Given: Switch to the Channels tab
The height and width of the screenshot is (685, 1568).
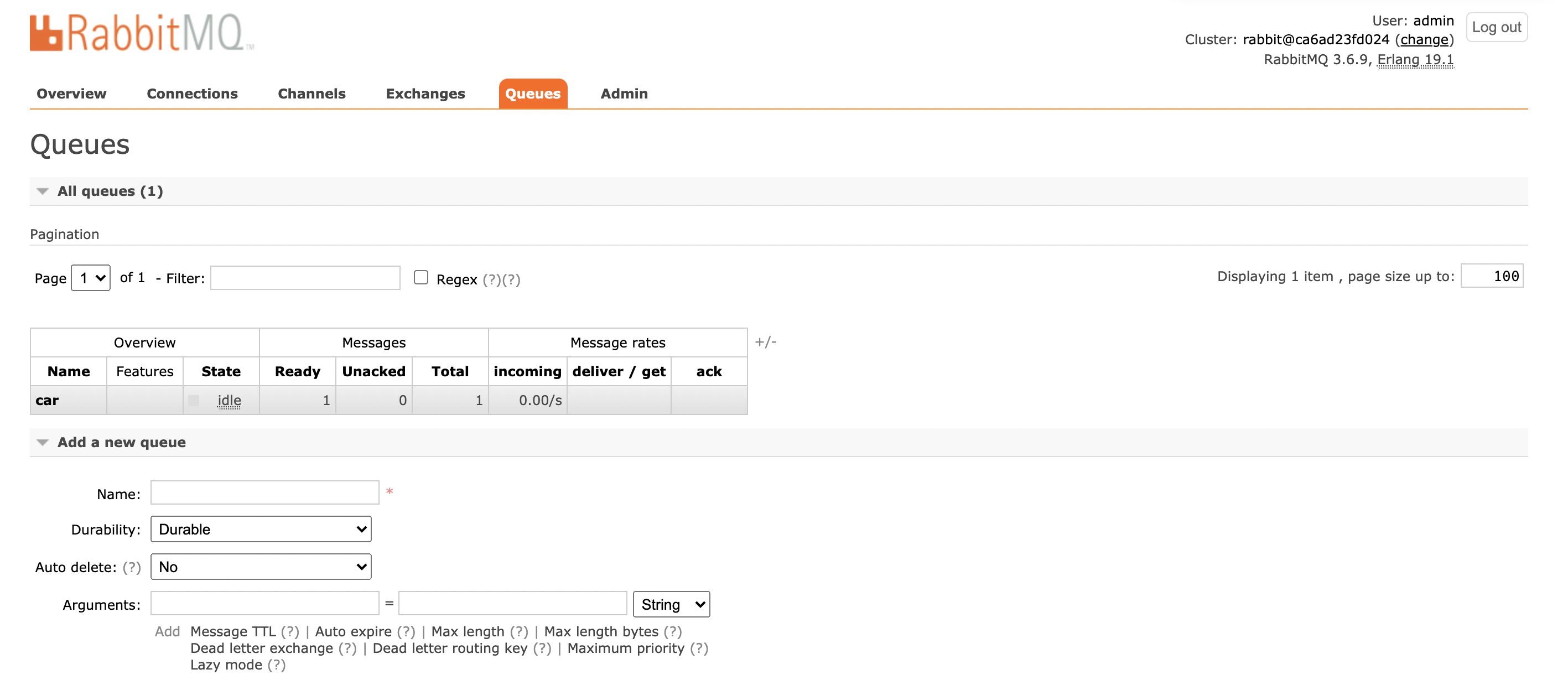Looking at the screenshot, I should point(311,94).
